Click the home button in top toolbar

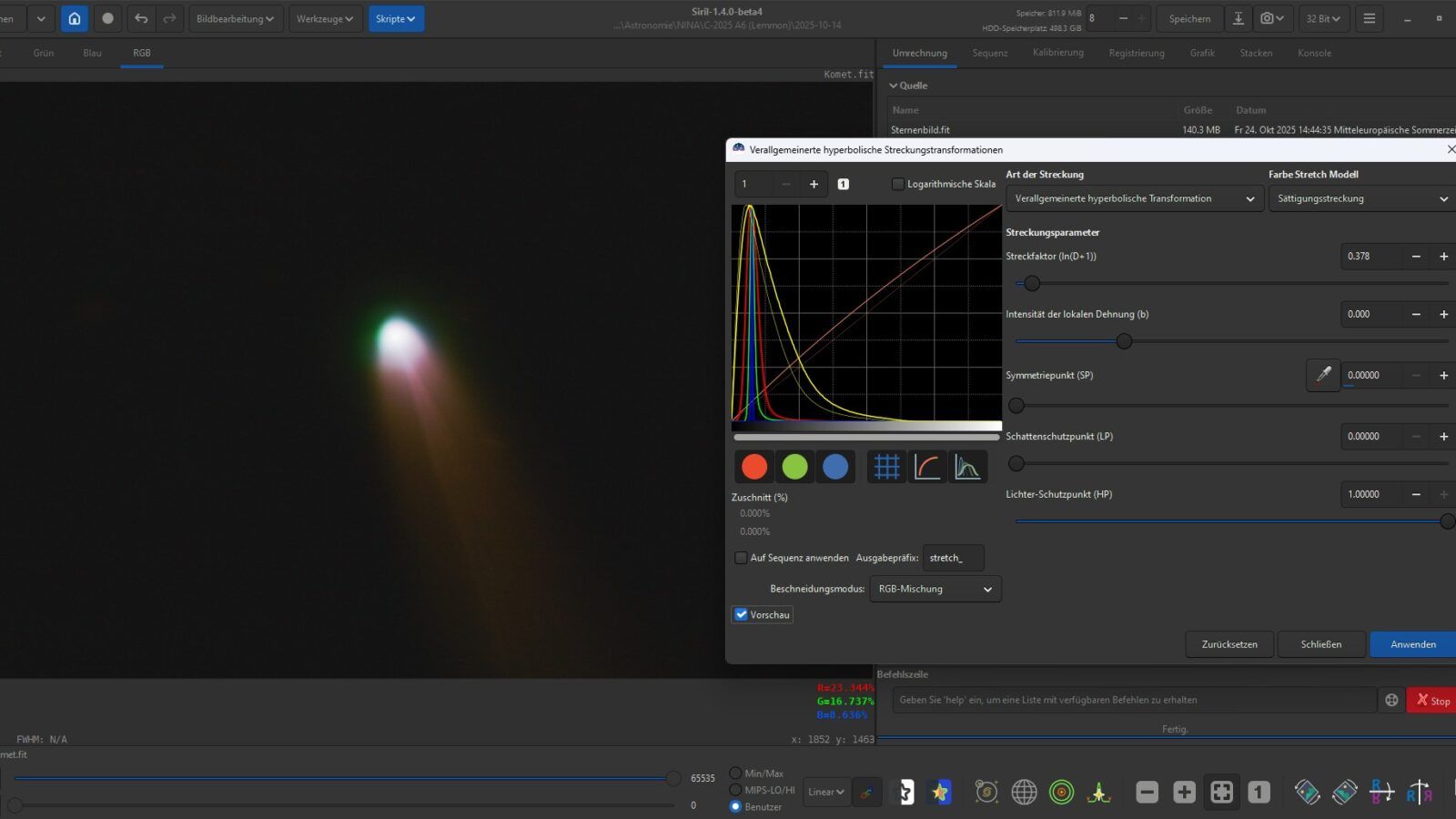click(x=75, y=18)
